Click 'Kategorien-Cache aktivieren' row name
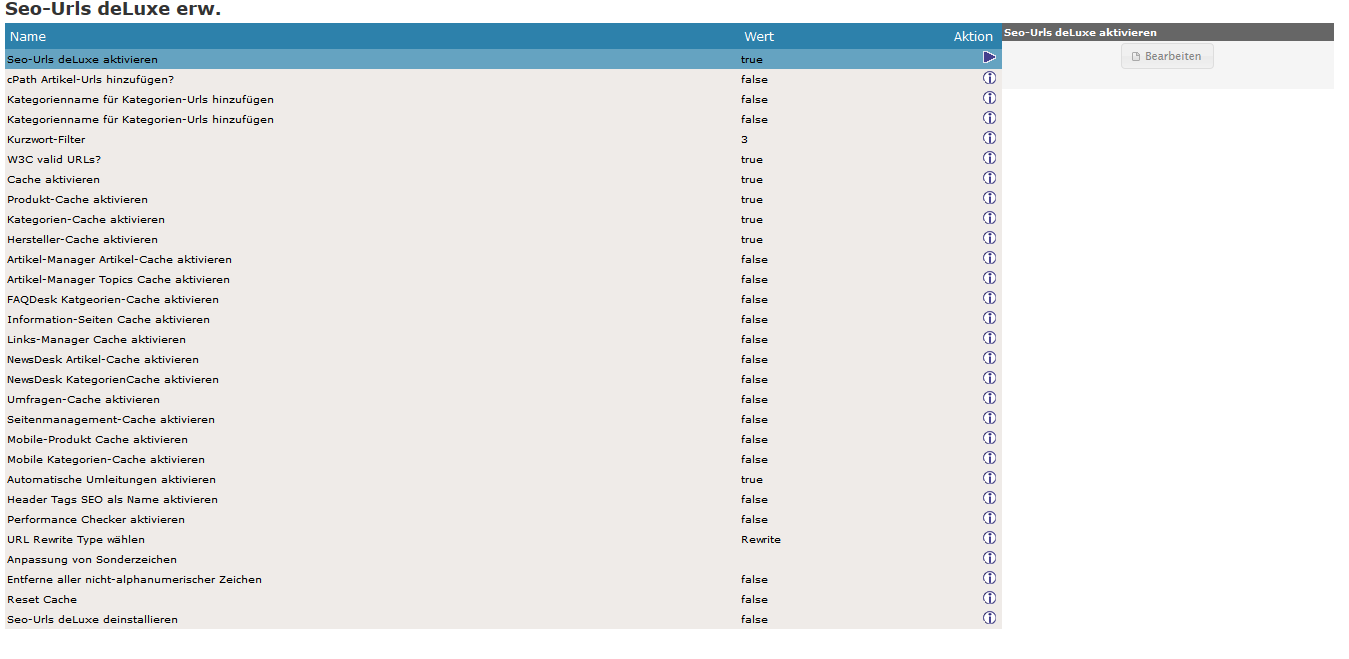Screen dimensions: 1349x659 point(86,220)
